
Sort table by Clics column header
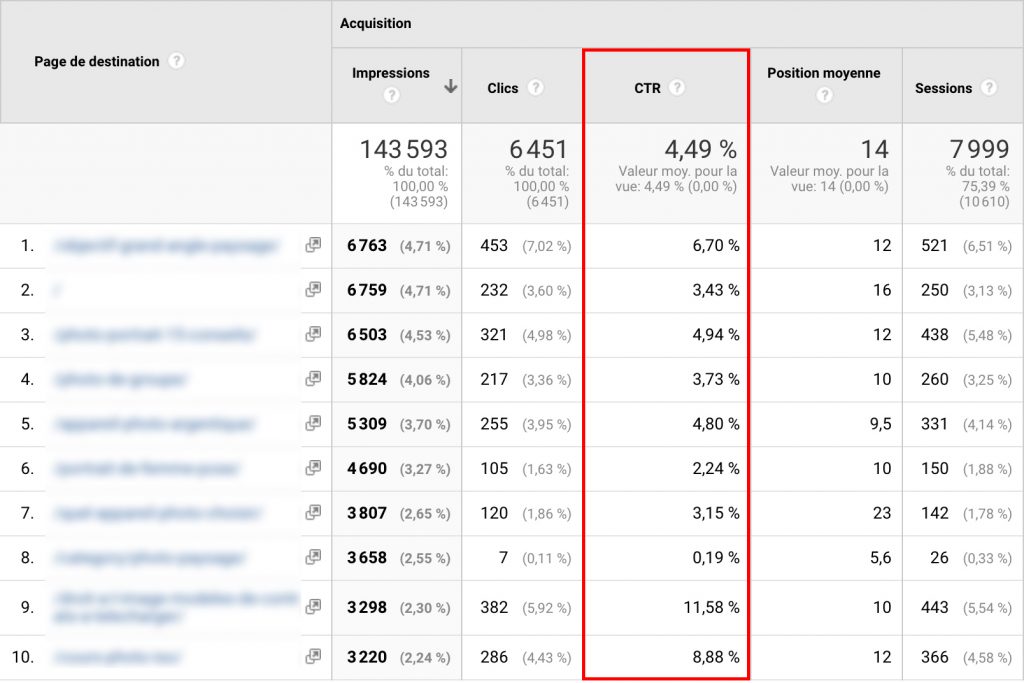(503, 88)
